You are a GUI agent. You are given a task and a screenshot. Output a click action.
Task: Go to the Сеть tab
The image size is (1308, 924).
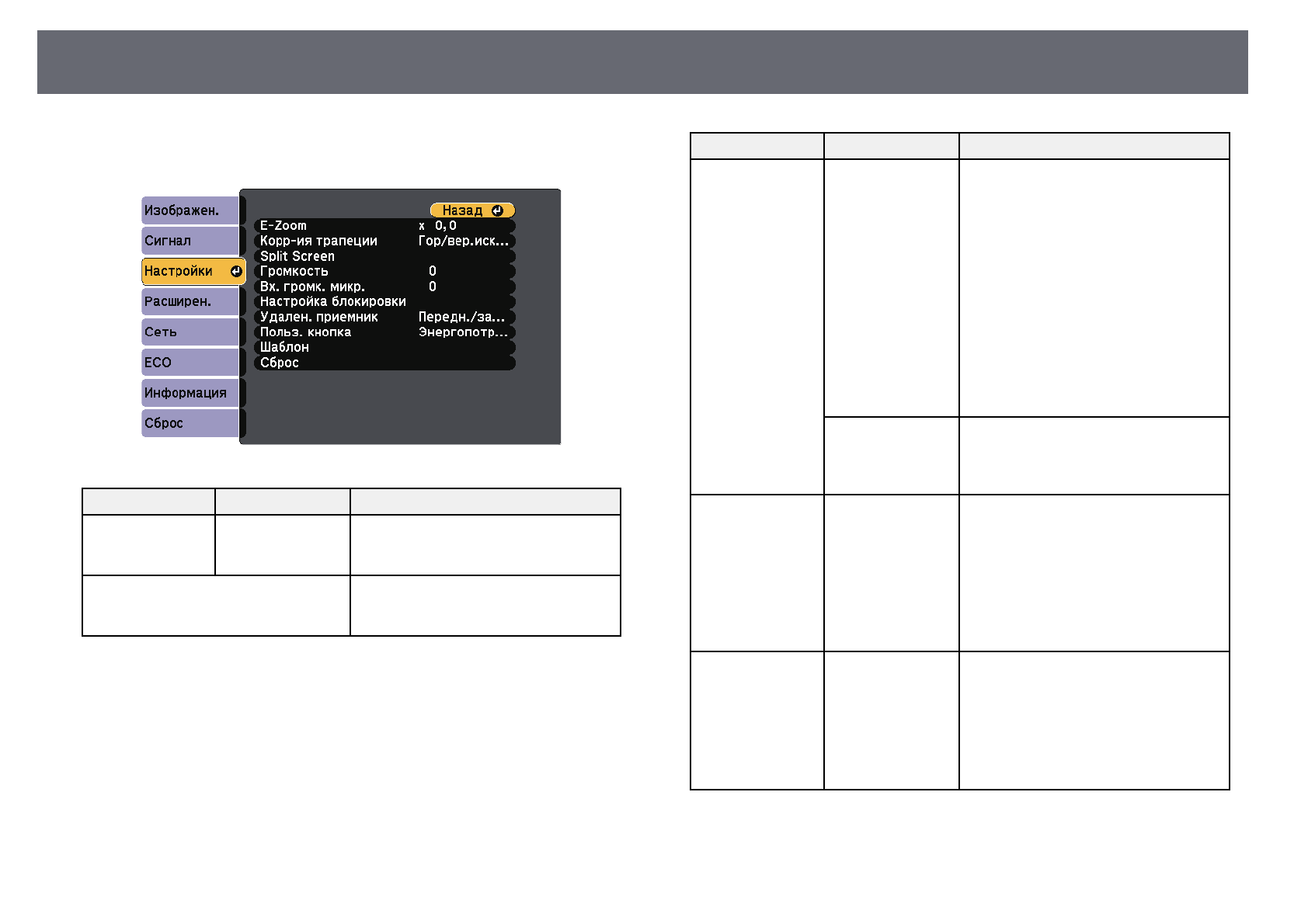pos(190,332)
